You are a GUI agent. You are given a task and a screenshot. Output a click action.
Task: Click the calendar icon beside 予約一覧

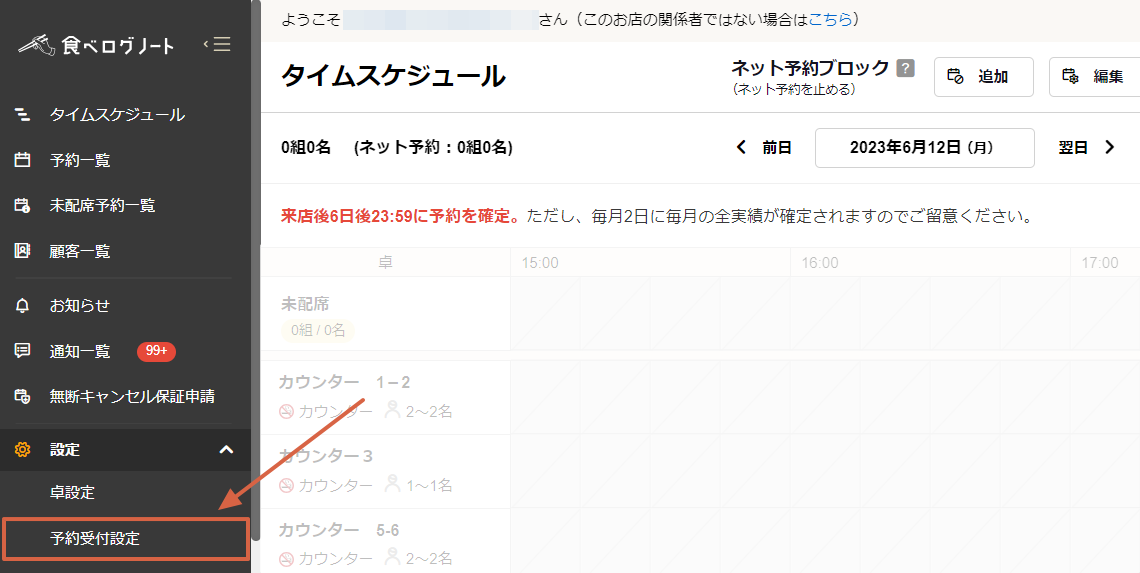(x=23, y=160)
